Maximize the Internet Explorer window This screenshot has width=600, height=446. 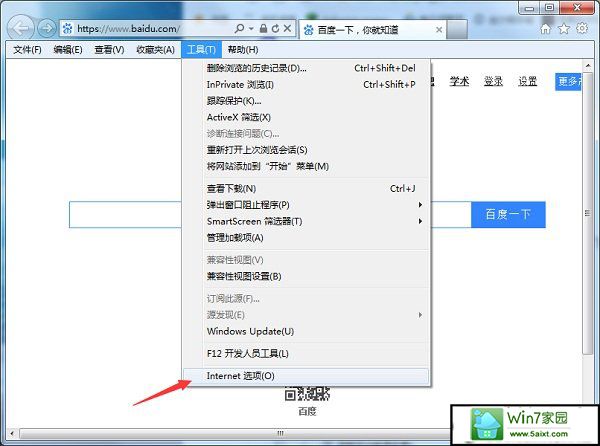[x=549, y=8]
